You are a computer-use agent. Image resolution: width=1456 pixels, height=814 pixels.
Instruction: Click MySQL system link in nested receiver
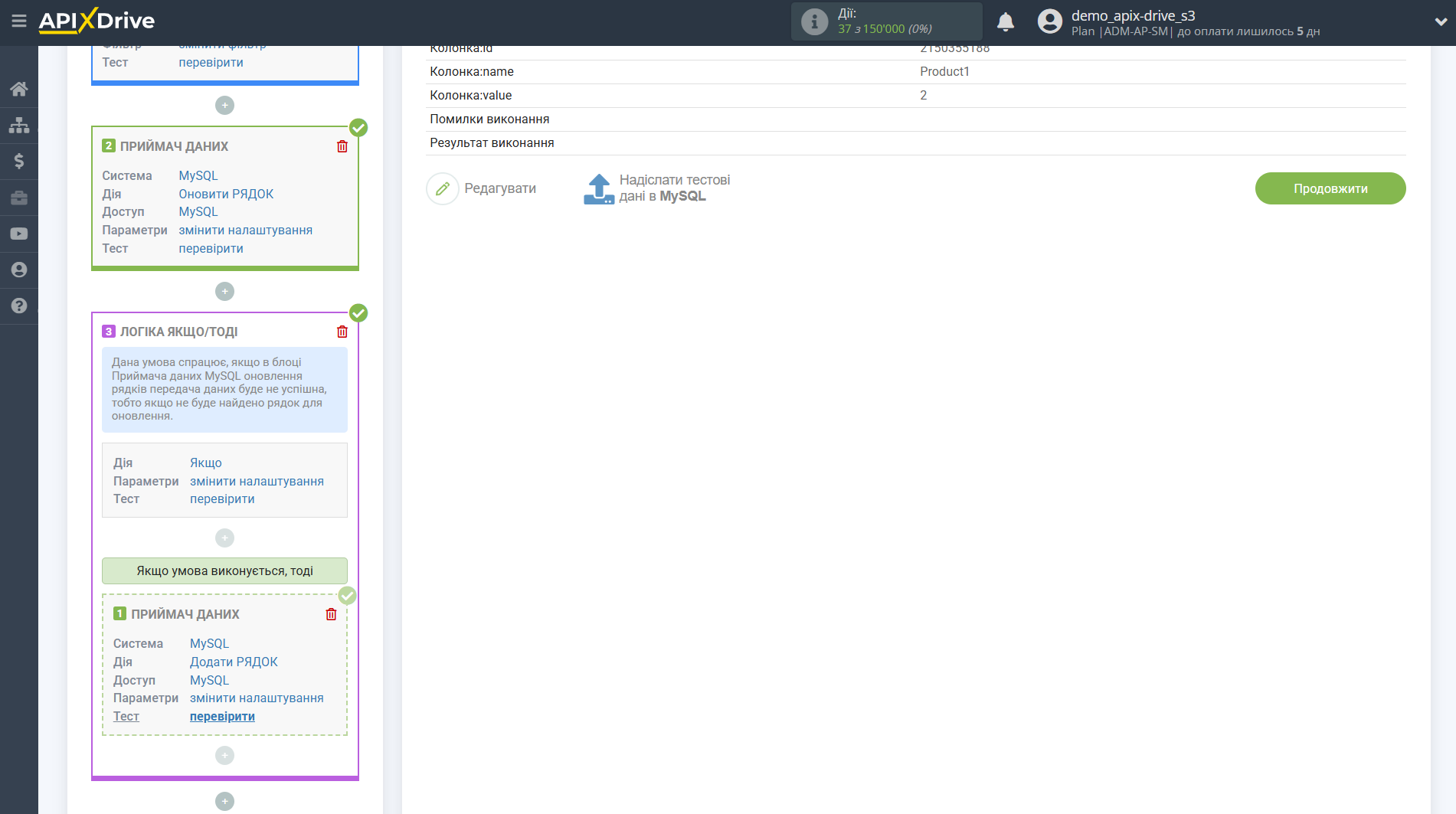click(x=209, y=643)
